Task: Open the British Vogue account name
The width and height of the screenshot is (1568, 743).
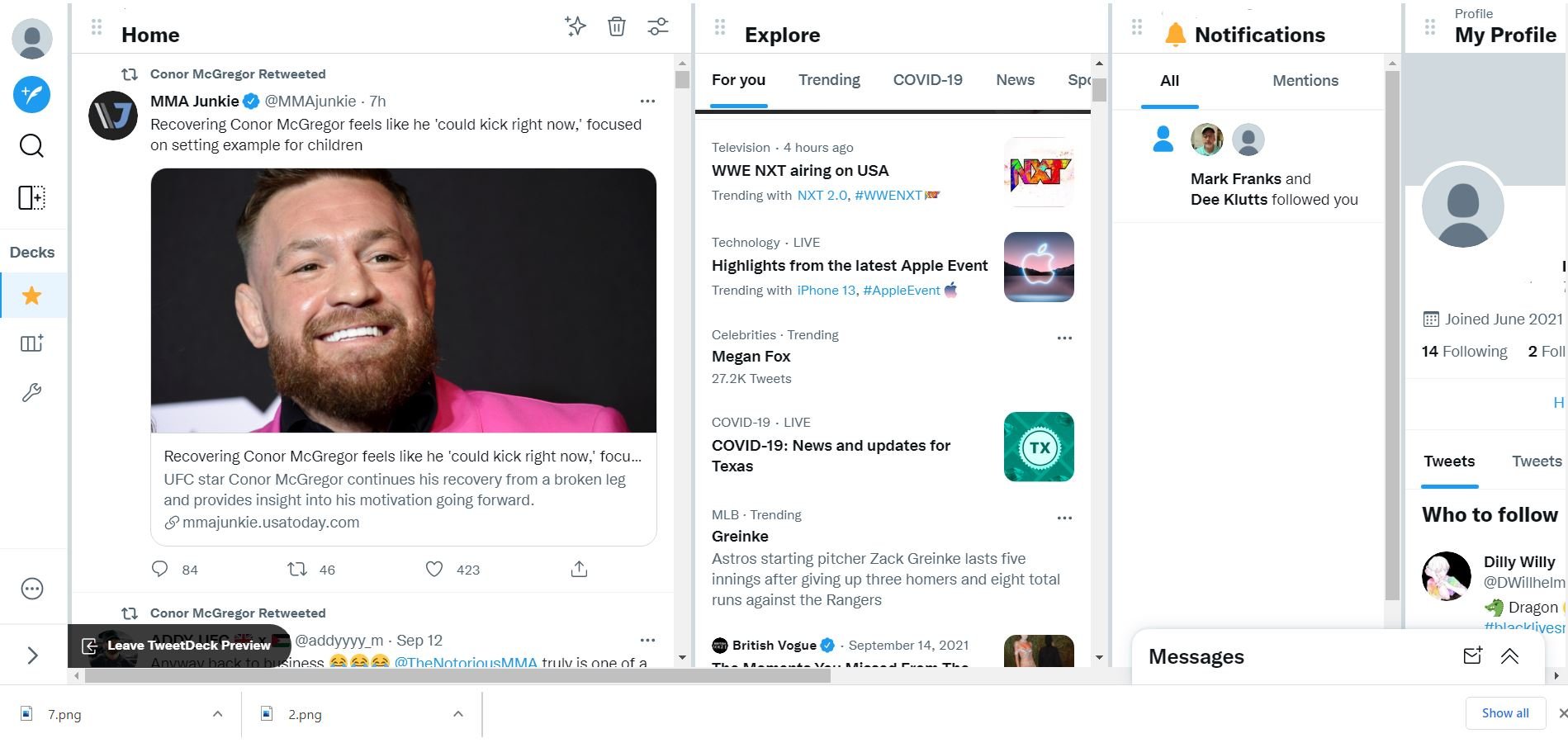Action: point(774,646)
